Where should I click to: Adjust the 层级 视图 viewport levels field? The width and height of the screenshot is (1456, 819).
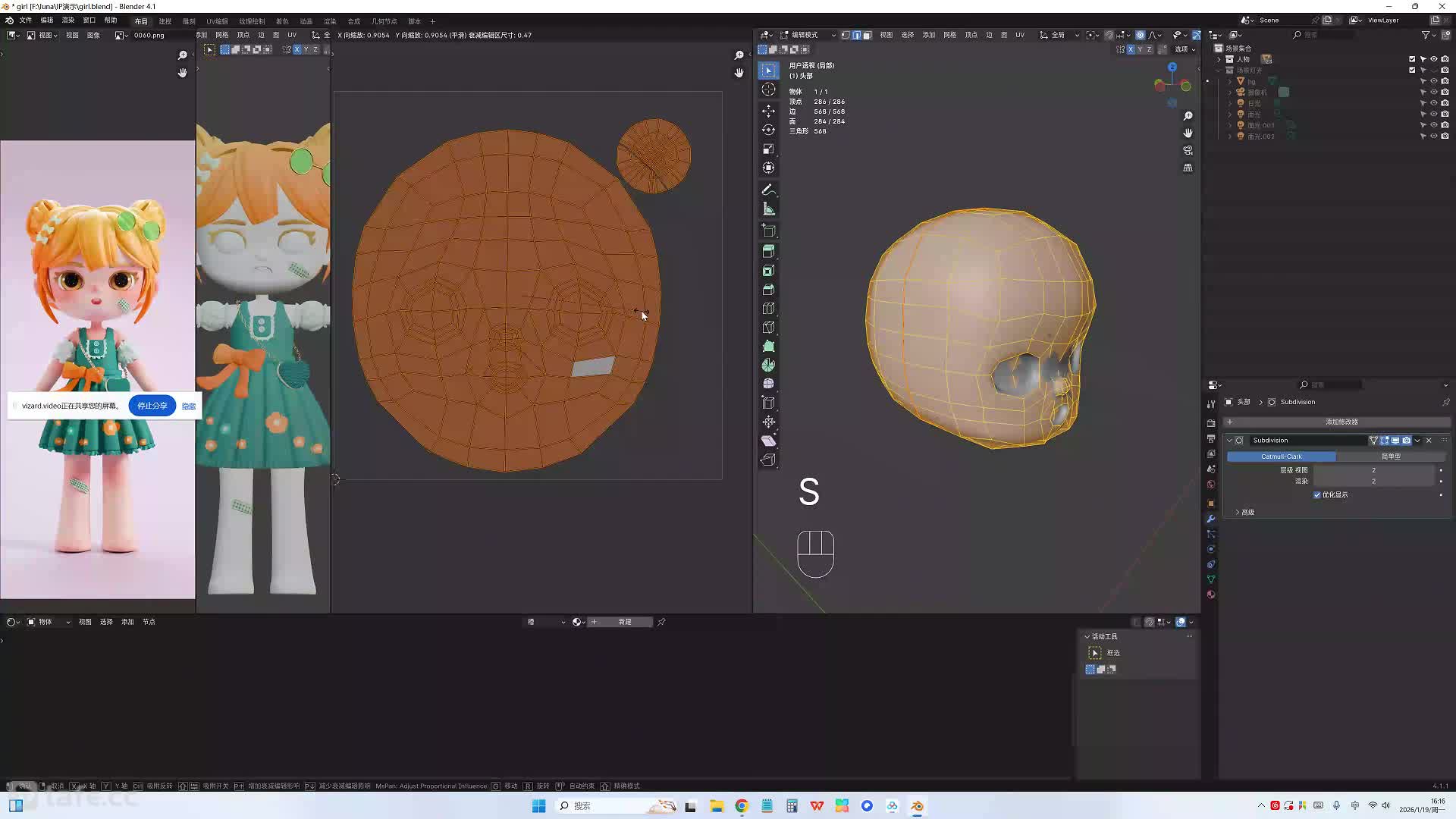[x=1373, y=470]
